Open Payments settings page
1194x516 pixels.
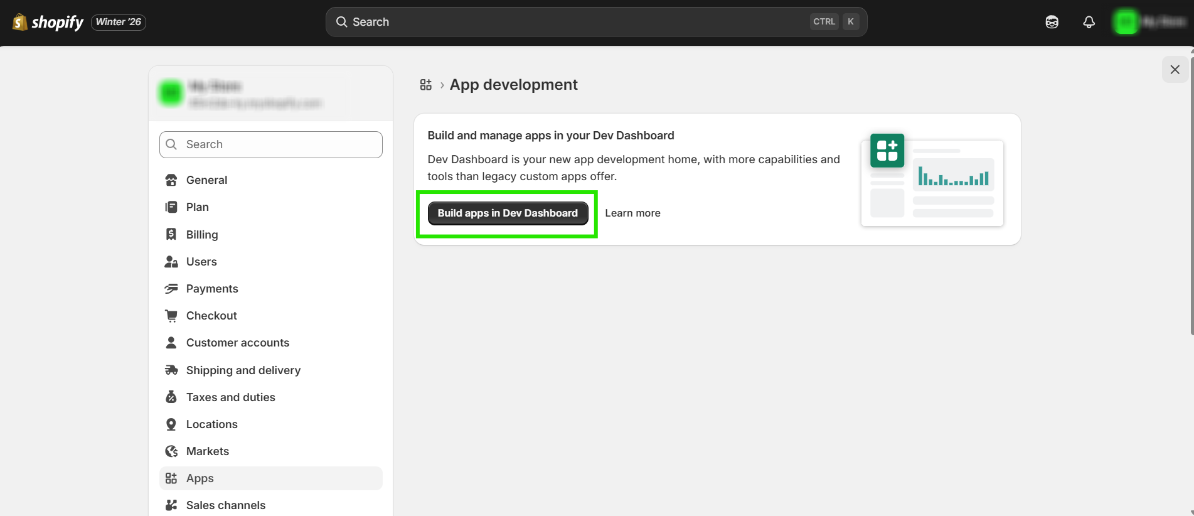212,289
